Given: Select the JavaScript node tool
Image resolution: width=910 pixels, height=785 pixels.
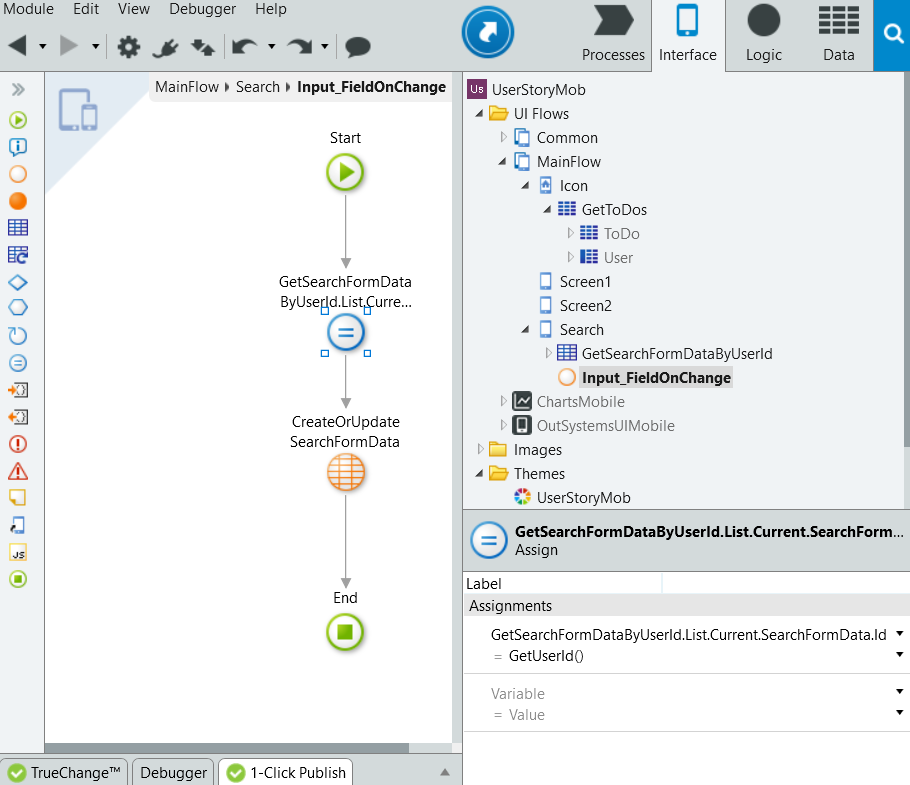Looking at the screenshot, I should (17, 551).
